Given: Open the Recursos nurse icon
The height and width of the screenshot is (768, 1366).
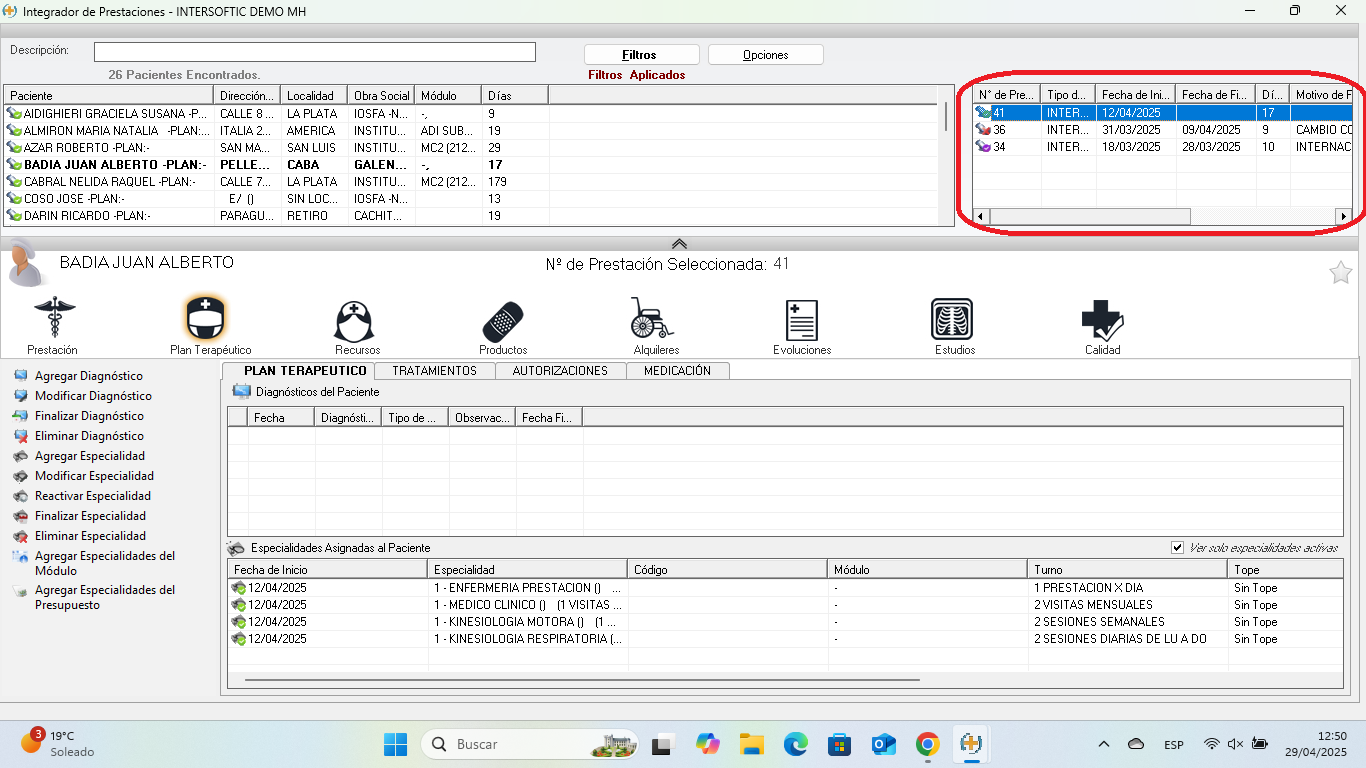Looking at the screenshot, I should 357,321.
